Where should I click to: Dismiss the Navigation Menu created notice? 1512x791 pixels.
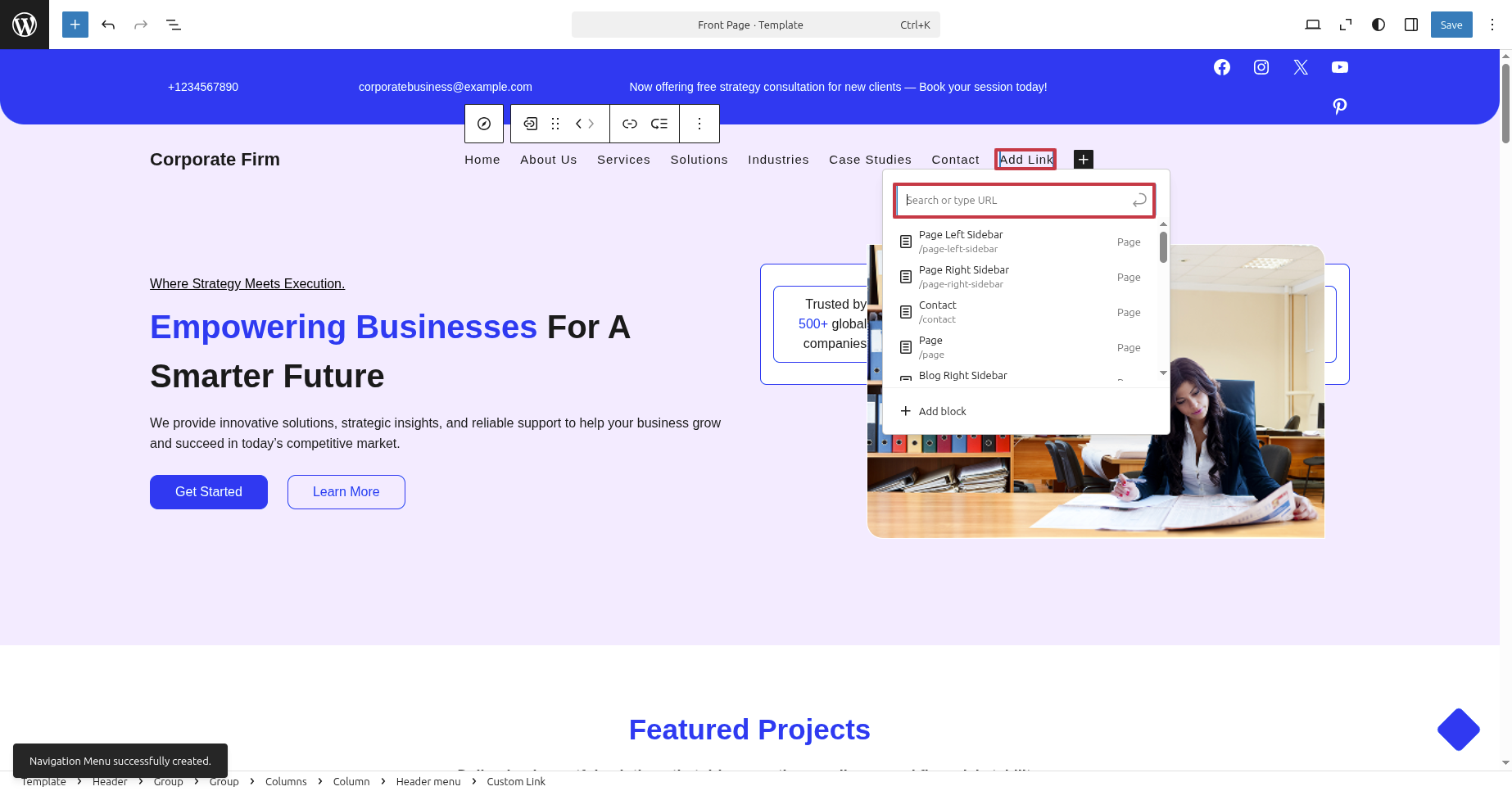[120, 761]
